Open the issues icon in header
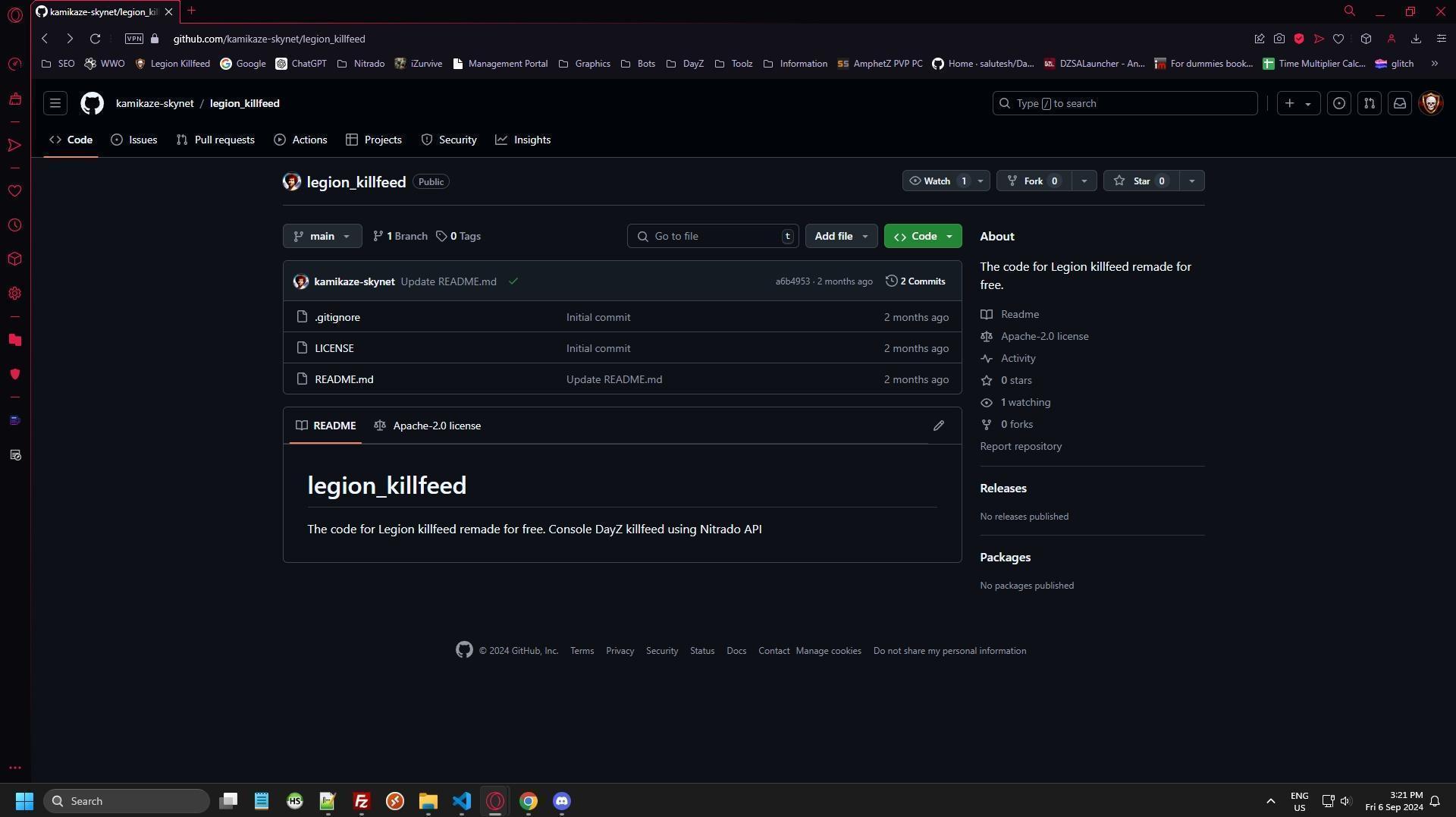 click(1339, 103)
